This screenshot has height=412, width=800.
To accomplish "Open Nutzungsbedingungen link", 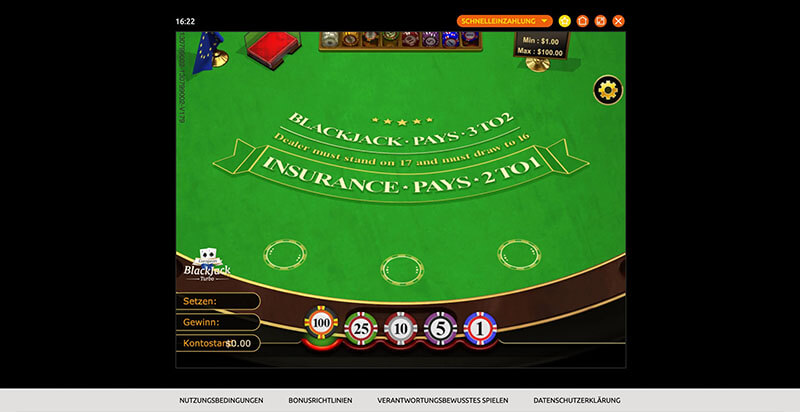I will click(x=221, y=400).
